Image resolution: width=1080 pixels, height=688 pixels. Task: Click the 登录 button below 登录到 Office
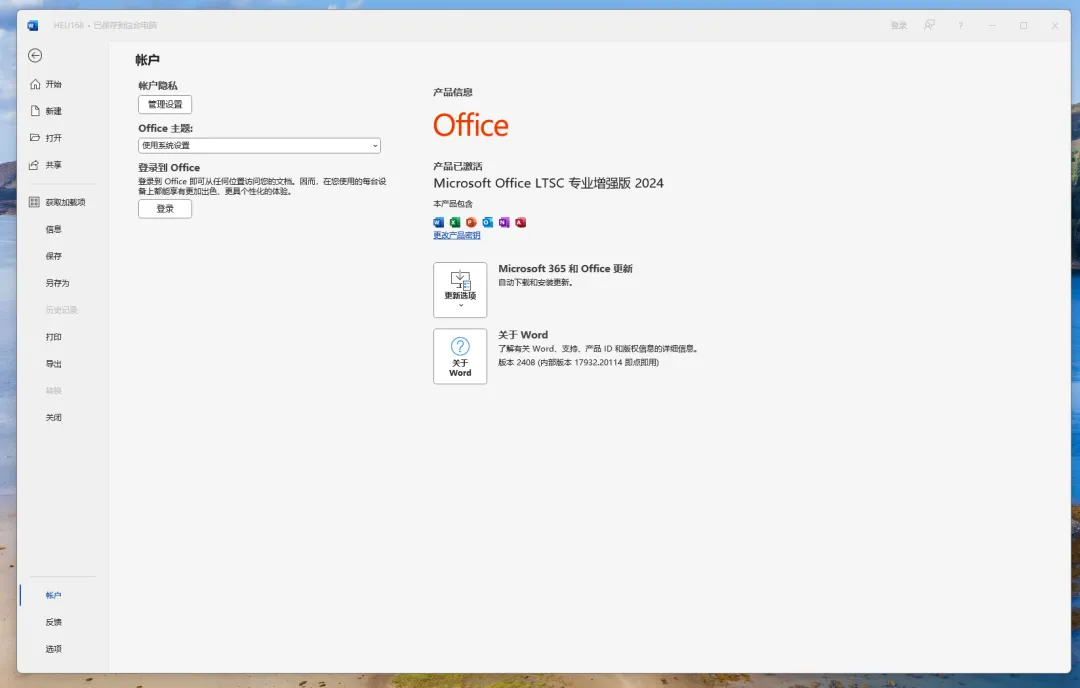[x=165, y=209]
